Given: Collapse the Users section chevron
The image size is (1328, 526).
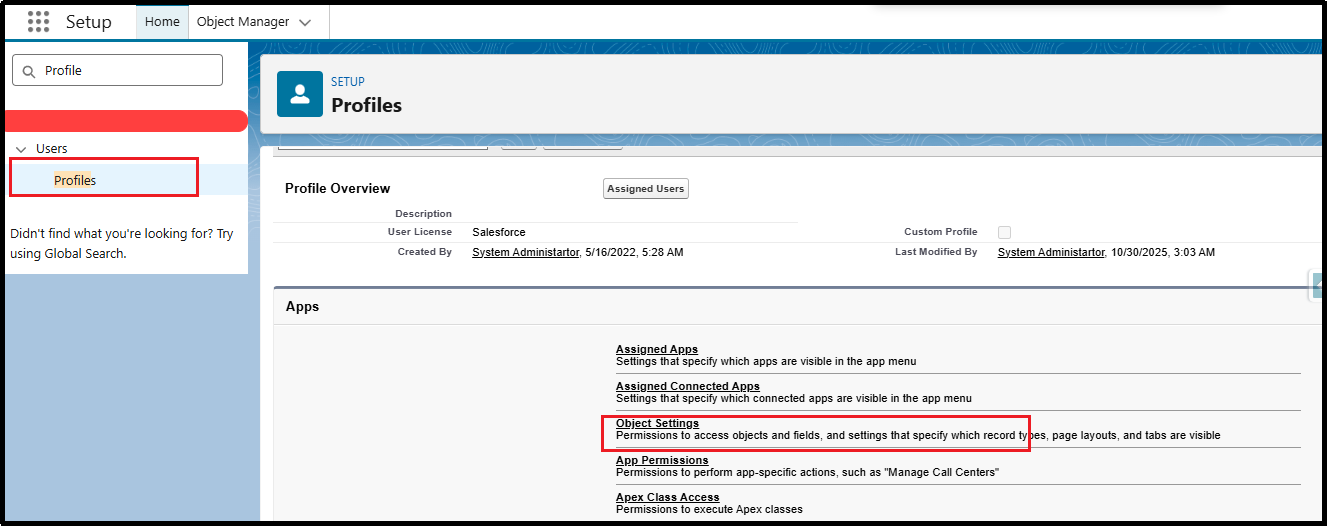Looking at the screenshot, I should tap(20, 149).
